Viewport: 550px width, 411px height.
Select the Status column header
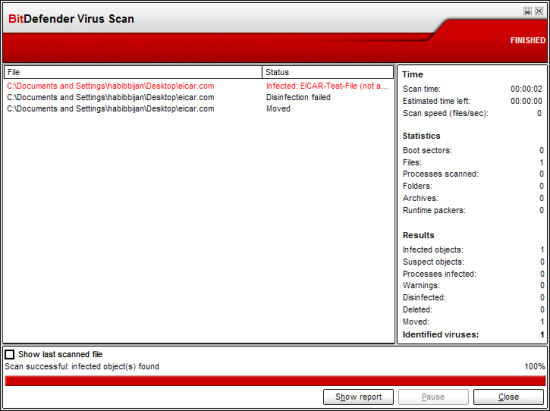328,72
